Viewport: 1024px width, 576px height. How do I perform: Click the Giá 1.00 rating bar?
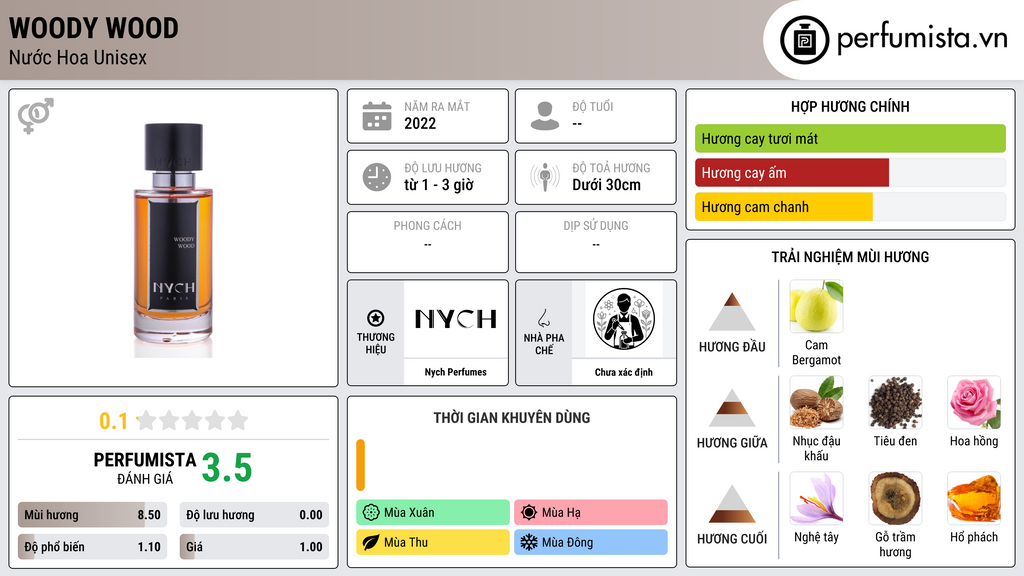click(254, 547)
